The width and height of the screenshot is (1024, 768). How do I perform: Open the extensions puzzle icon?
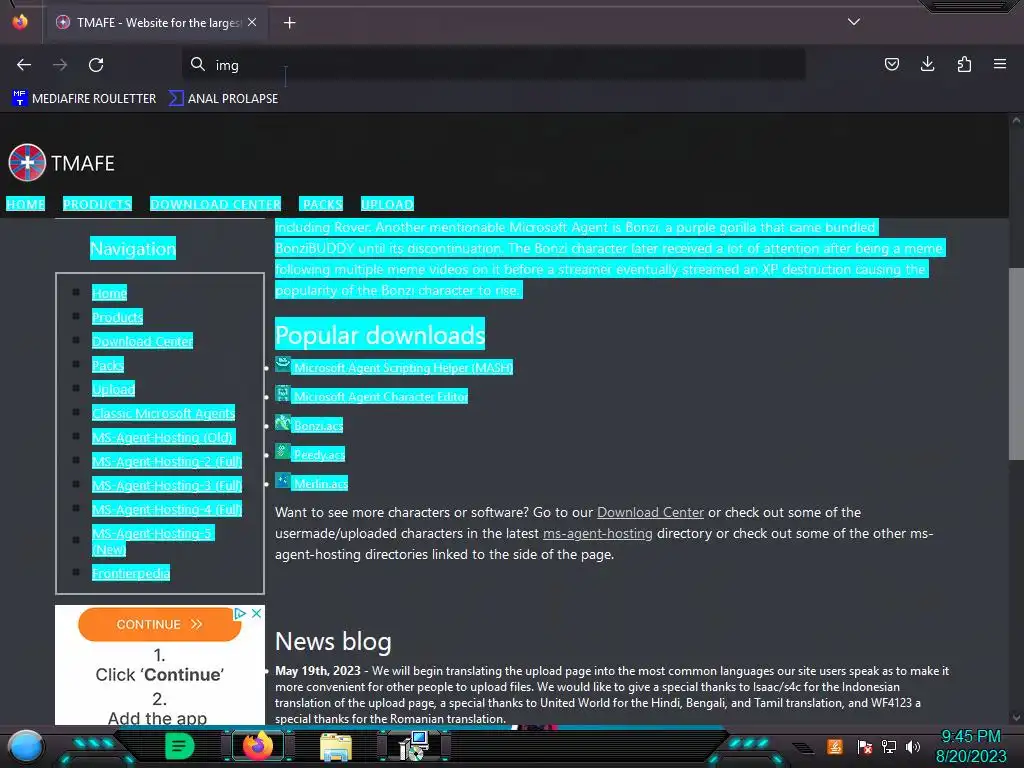(964, 64)
